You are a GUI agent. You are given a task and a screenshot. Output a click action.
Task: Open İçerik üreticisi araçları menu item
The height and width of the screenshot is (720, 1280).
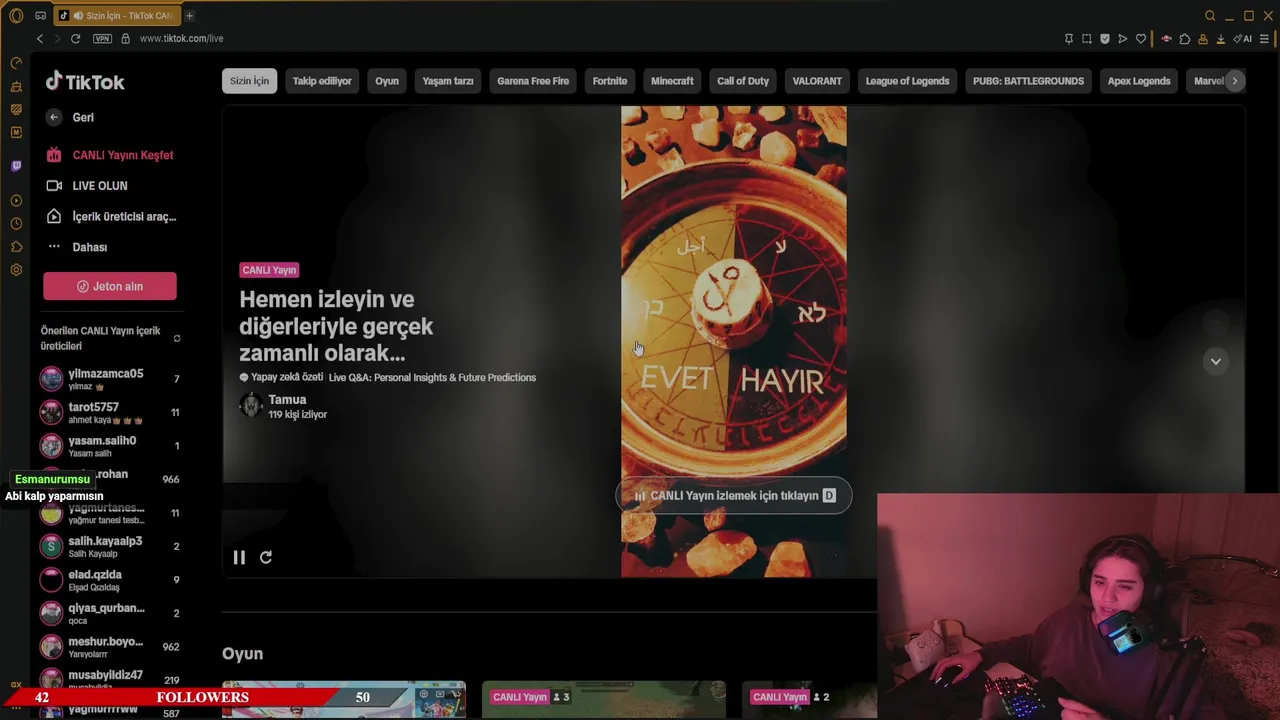111,216
